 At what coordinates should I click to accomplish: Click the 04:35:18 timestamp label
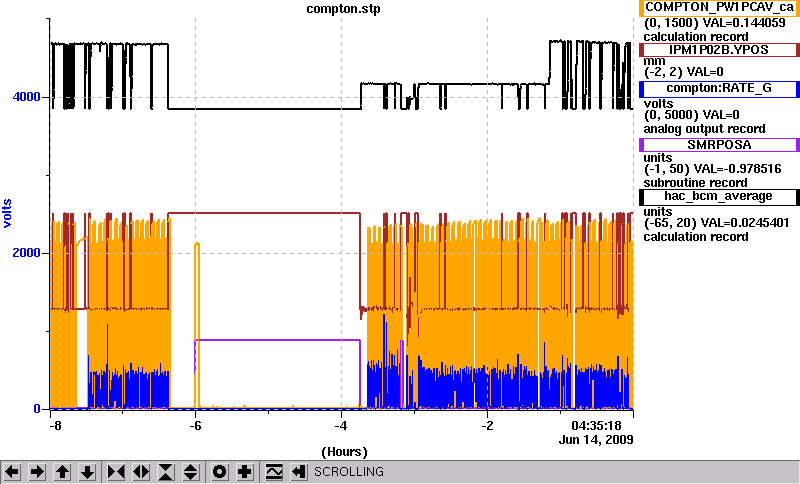(596, 425)
